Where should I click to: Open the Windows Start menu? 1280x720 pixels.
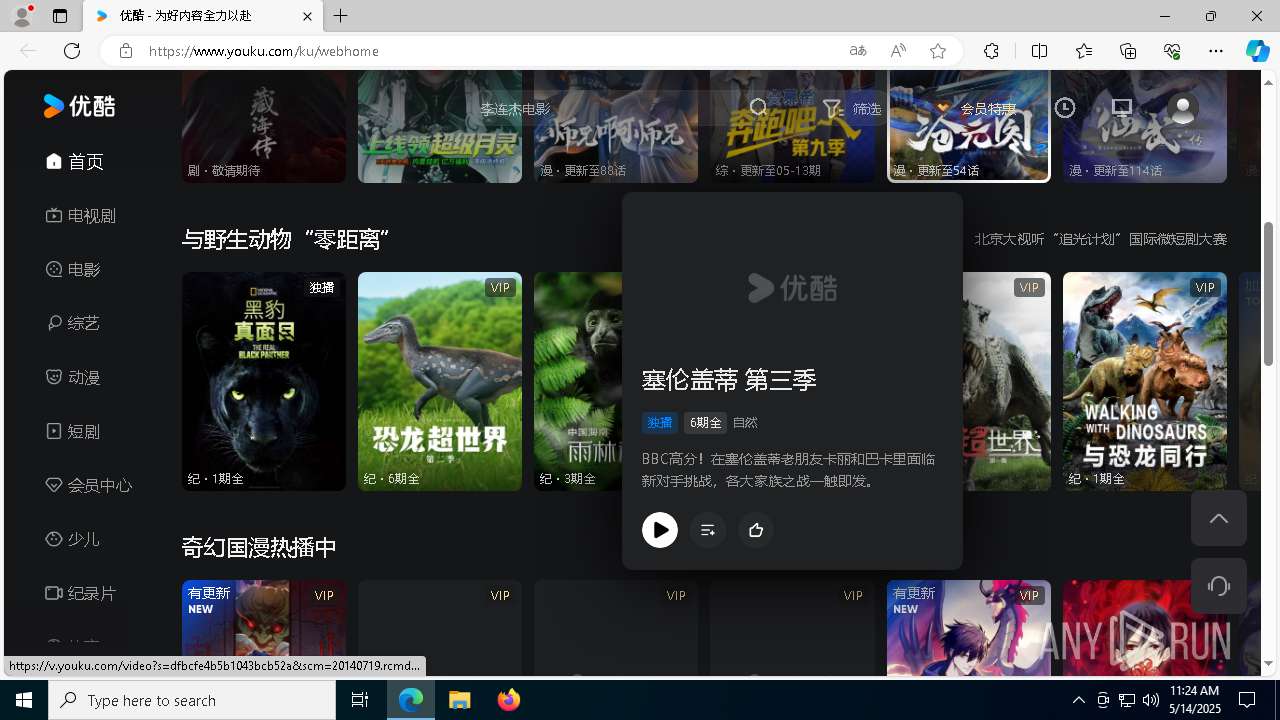click(x=24, y=700)
